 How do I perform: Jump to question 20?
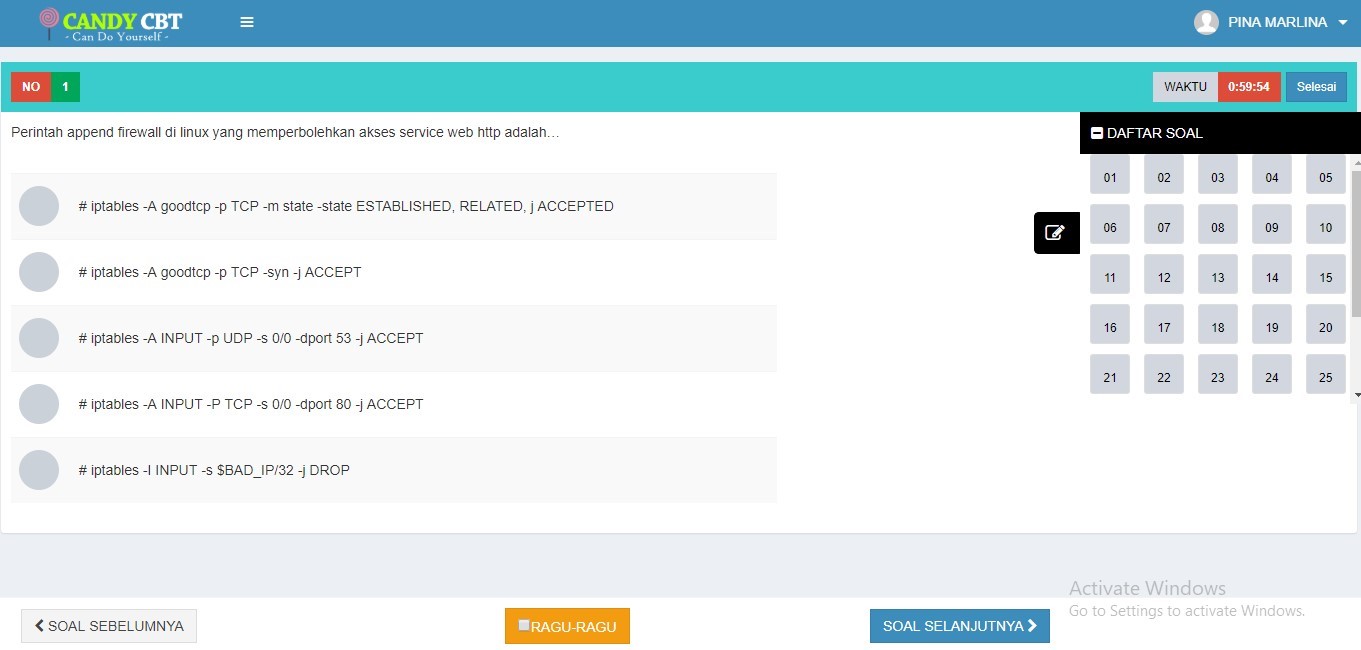(1326, 326)
